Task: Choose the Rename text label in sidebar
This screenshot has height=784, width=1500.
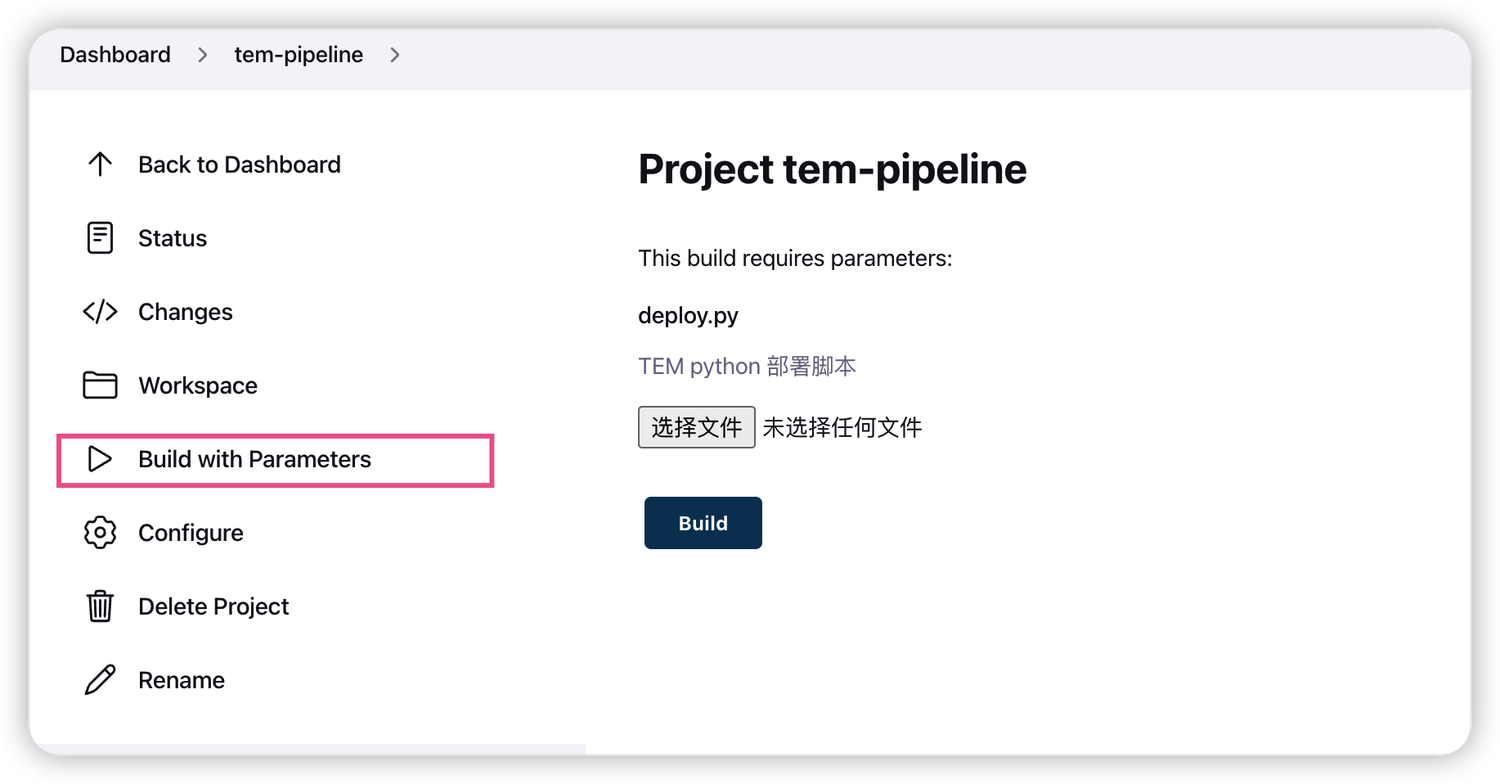Action: [182, 680]
